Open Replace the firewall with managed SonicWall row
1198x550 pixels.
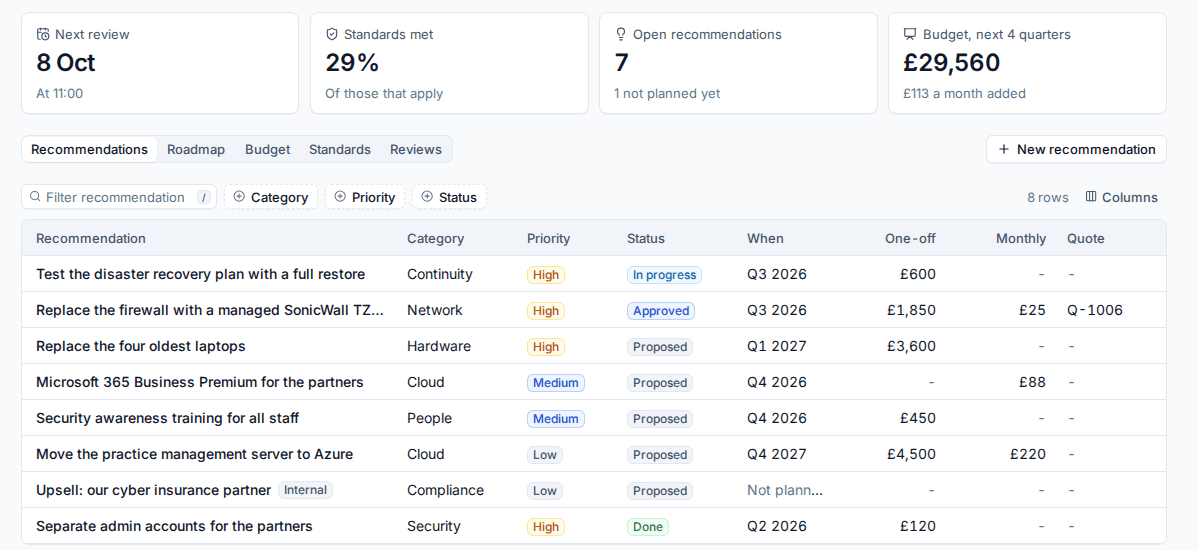click(594, 310)
